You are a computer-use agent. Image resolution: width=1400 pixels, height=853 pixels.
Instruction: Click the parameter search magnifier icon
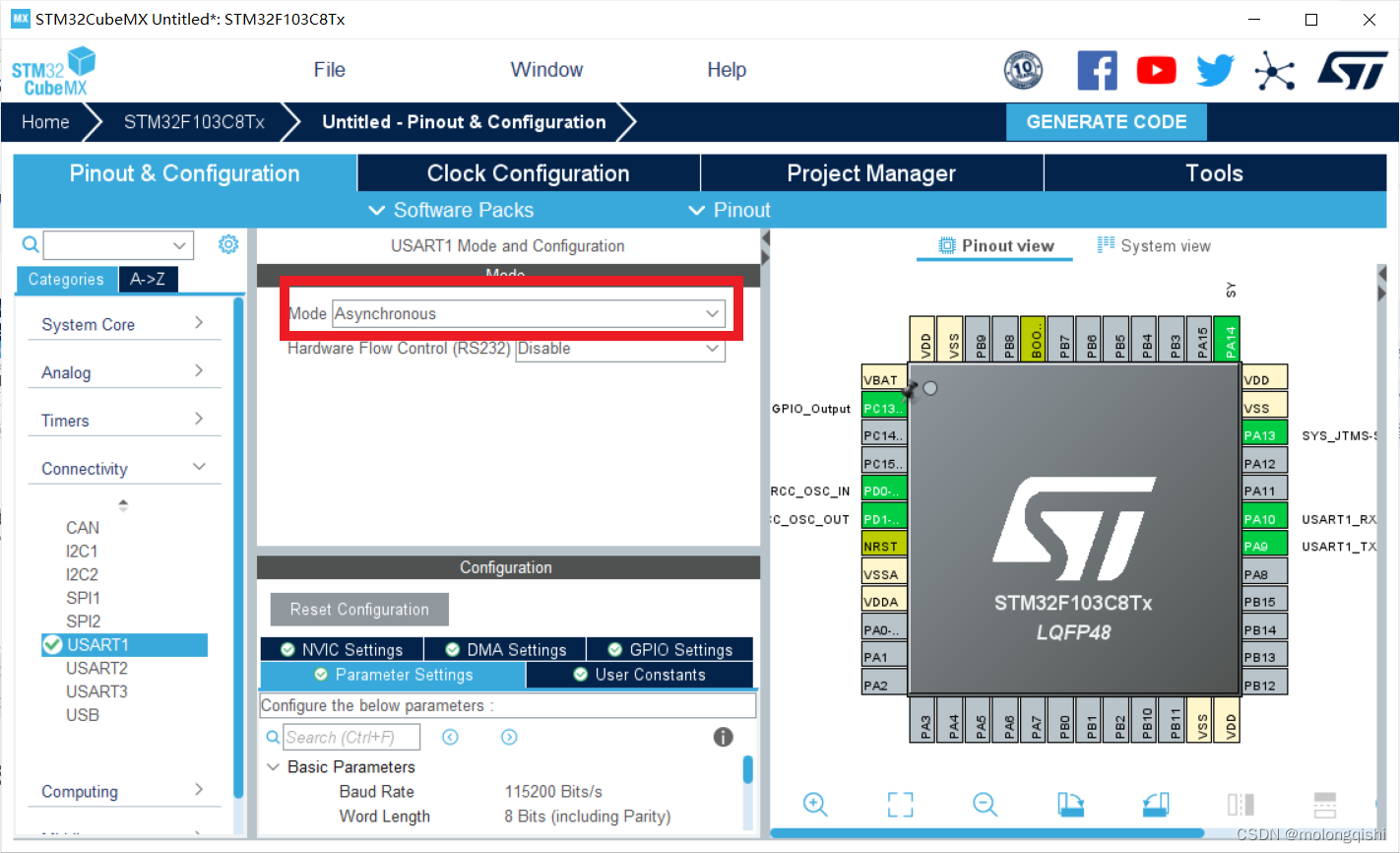pyautogui.click(x=273, y=737)
